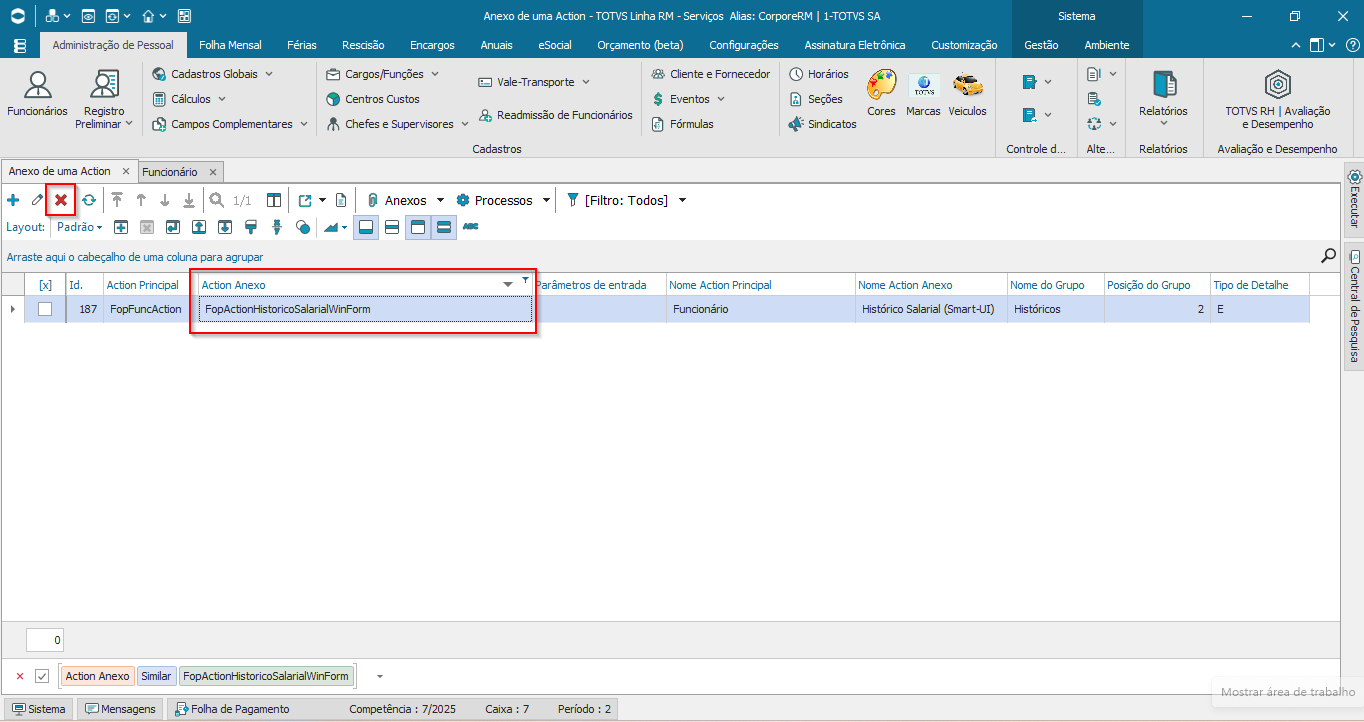Click Folha de Pagamento in status bar

(x=233, y=709)
